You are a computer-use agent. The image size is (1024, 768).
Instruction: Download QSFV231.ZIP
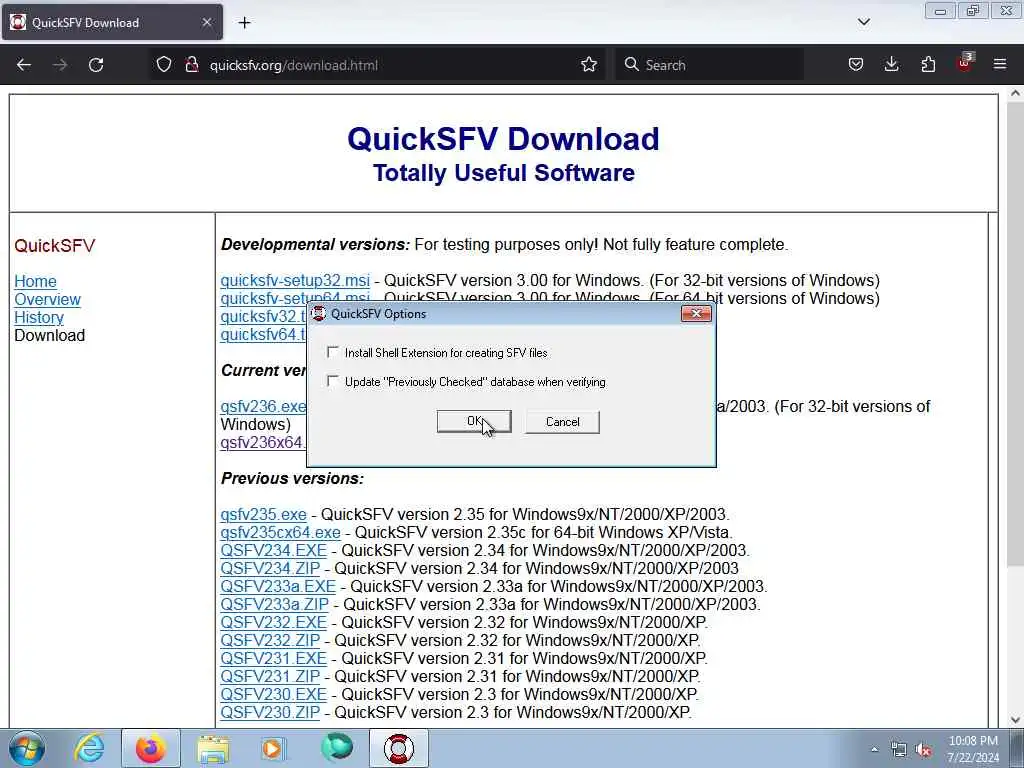pos(270,677)
